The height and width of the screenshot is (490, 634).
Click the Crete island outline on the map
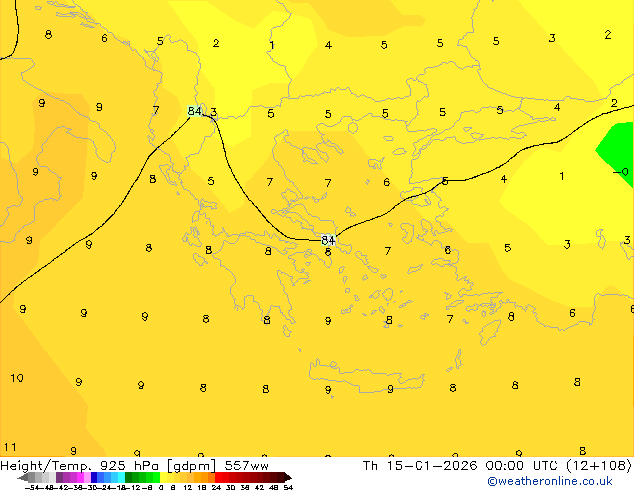(367, 376)
